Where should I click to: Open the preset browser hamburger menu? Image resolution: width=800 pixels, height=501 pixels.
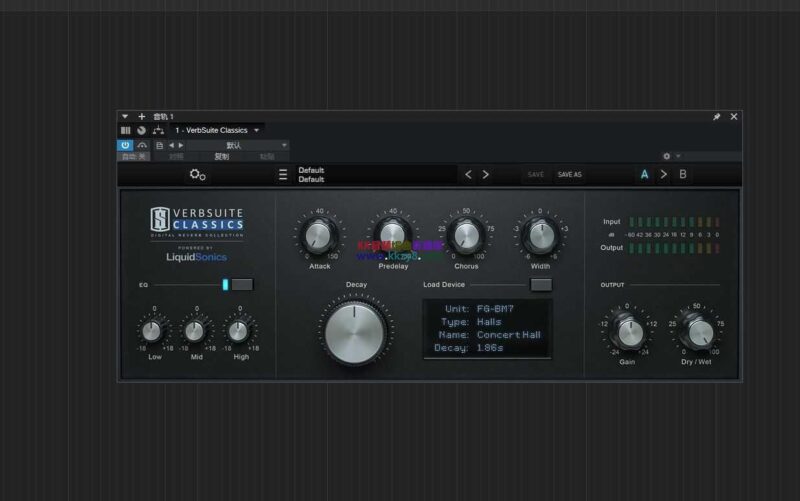click(283, 174)
